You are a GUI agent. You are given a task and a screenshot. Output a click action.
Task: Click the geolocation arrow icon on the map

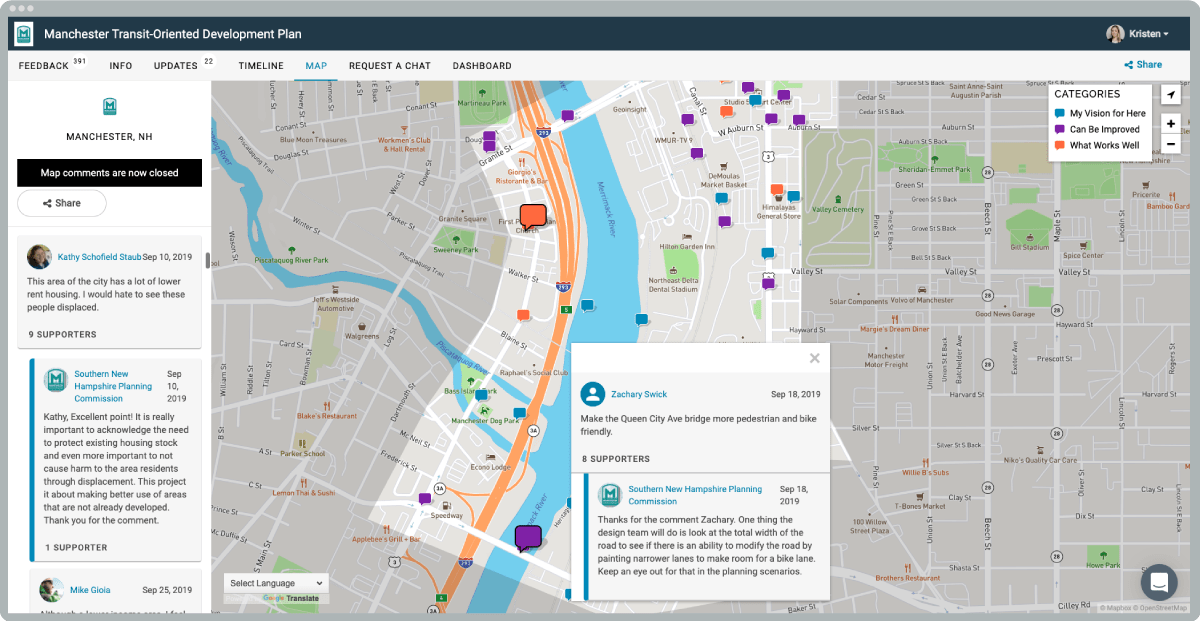coord(1170,93)
